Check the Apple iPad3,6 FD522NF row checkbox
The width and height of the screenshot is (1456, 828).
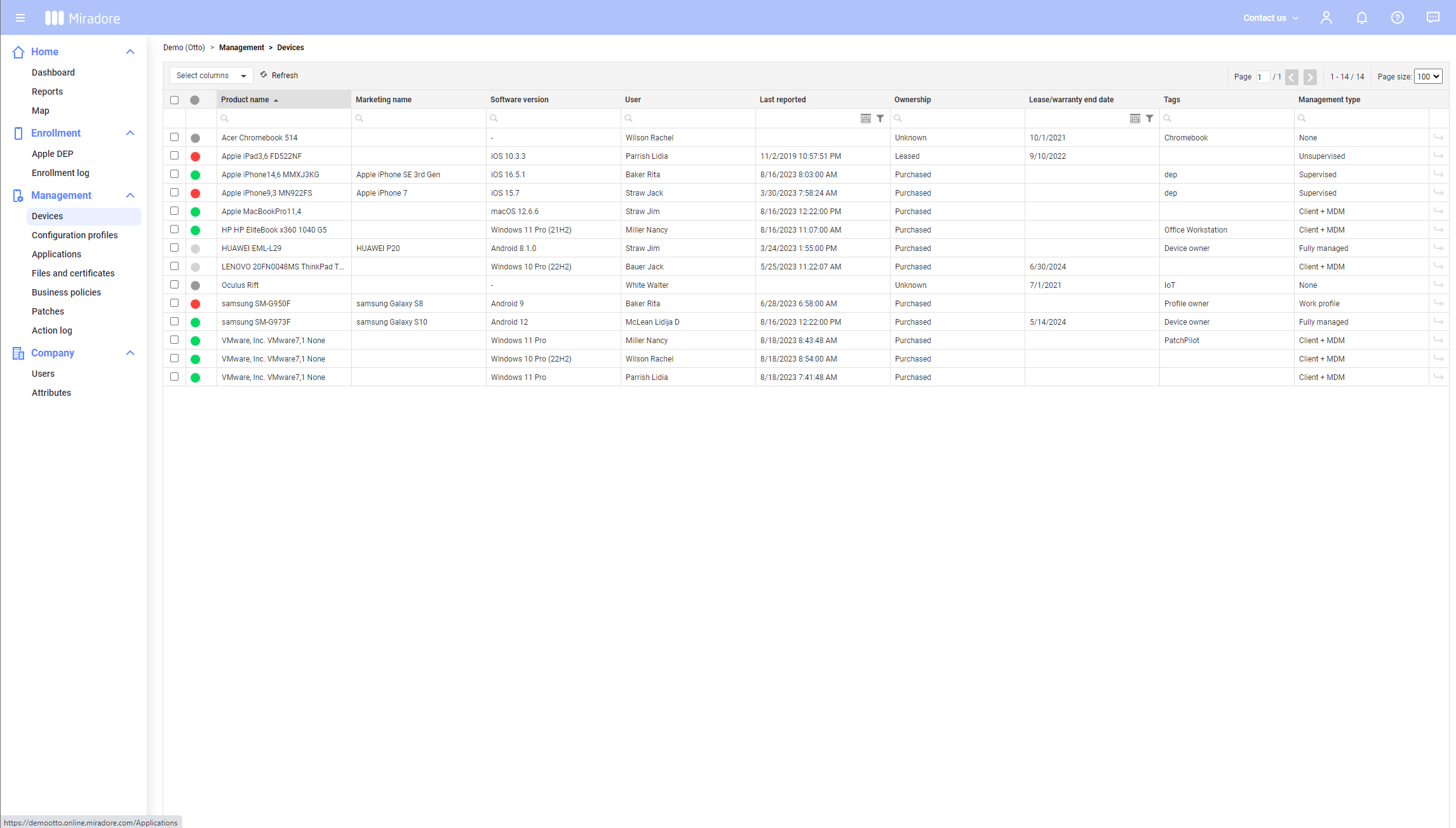pos(175,156)
